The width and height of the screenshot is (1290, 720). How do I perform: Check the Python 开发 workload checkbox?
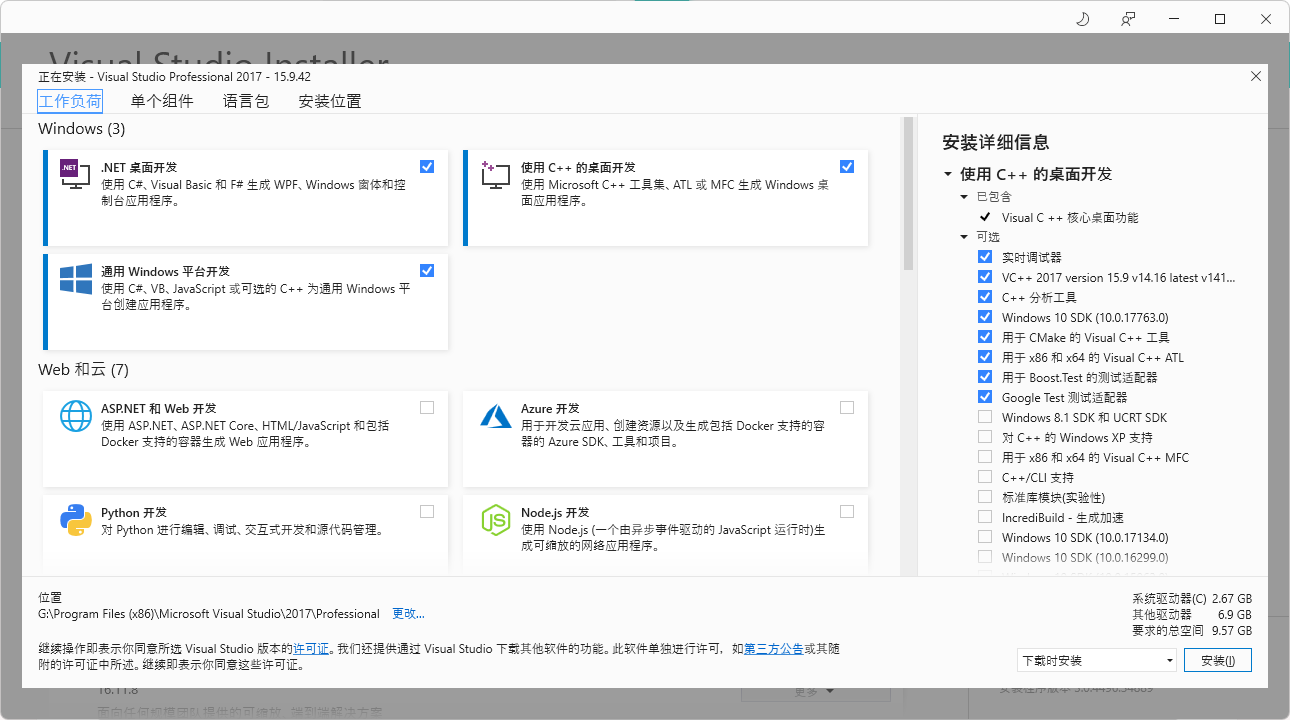(427, 511)
